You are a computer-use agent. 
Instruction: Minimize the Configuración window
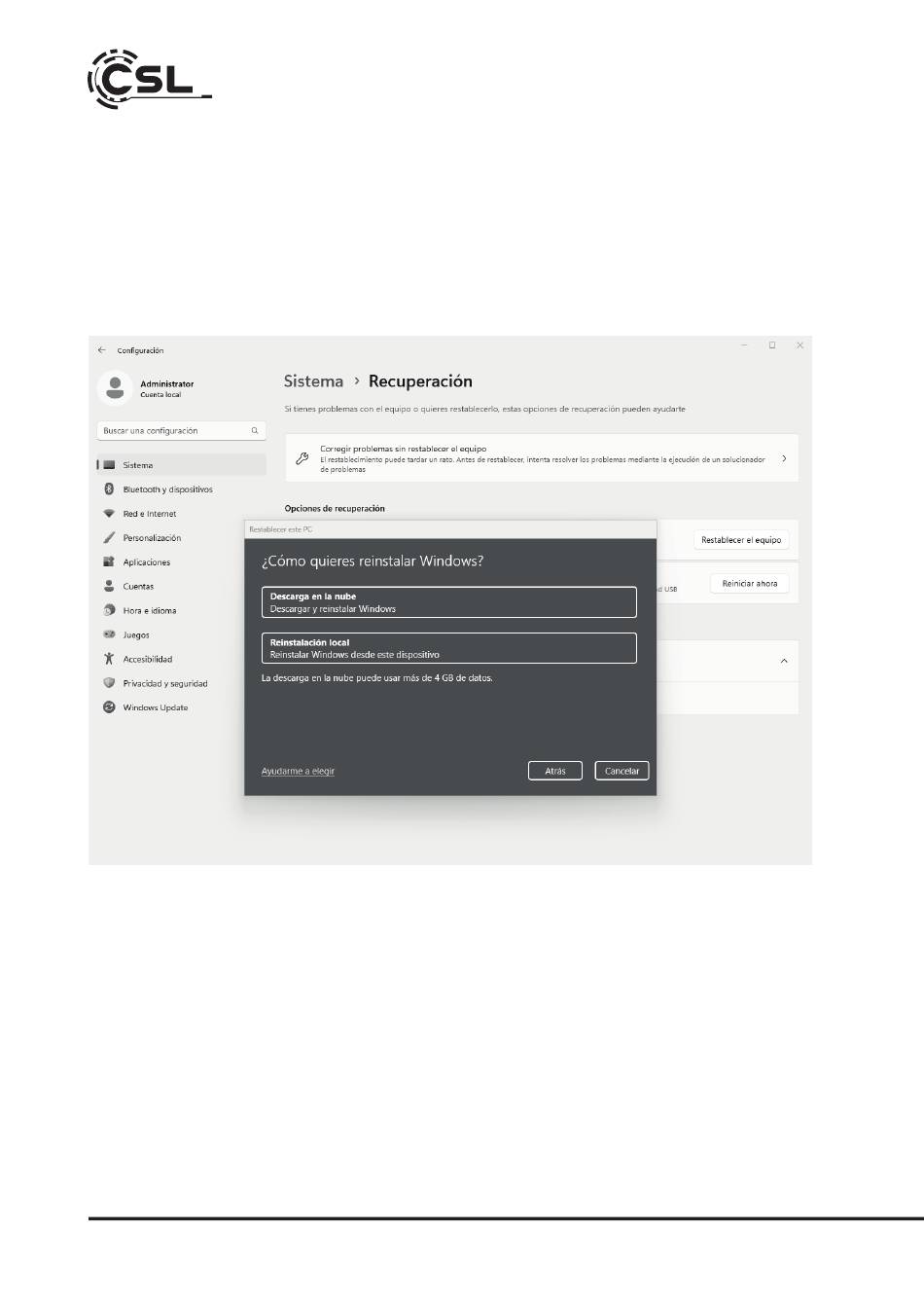click(744, 345)
